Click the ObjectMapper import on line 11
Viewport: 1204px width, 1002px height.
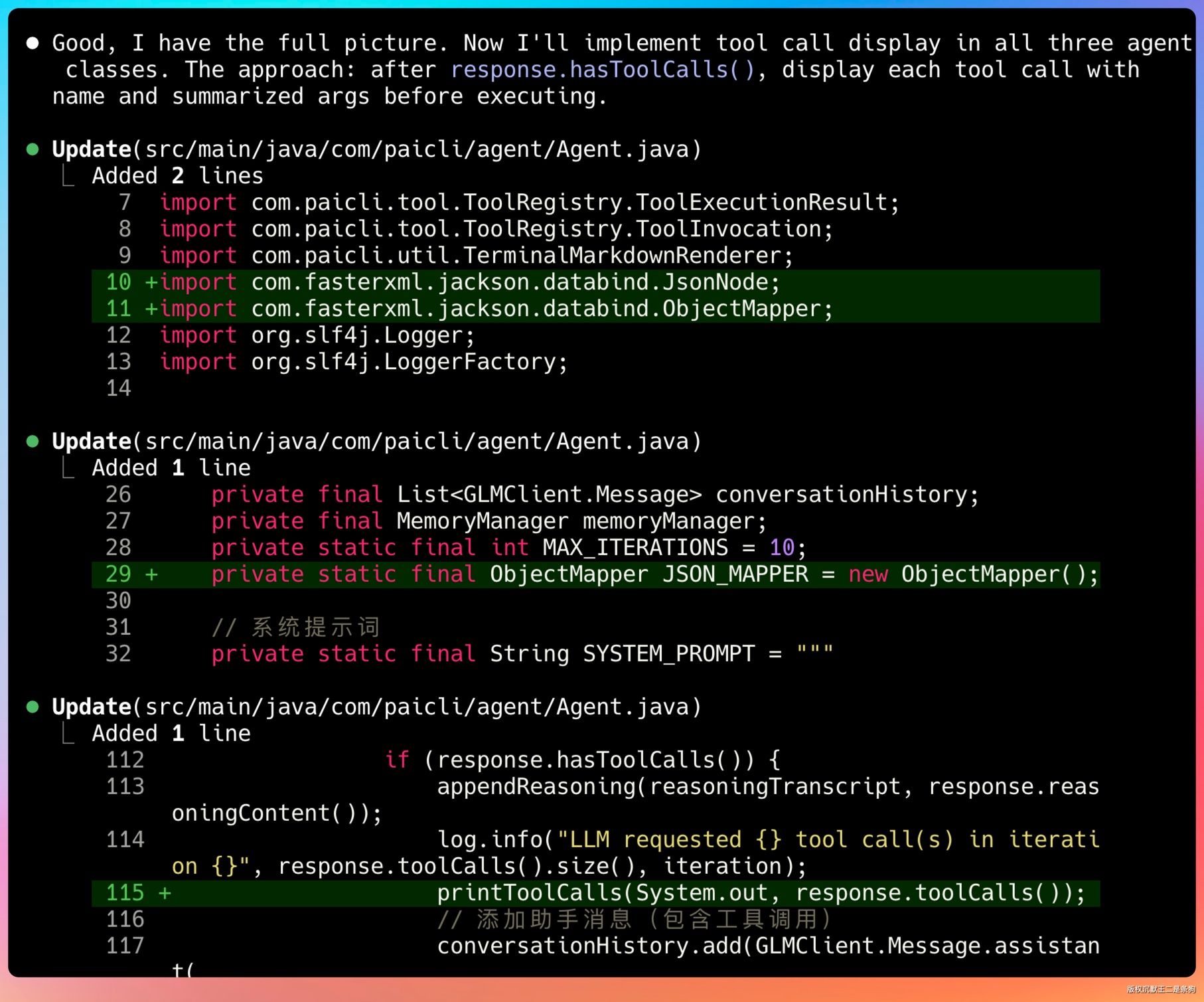pyautogui.click(x=542, y=309)
